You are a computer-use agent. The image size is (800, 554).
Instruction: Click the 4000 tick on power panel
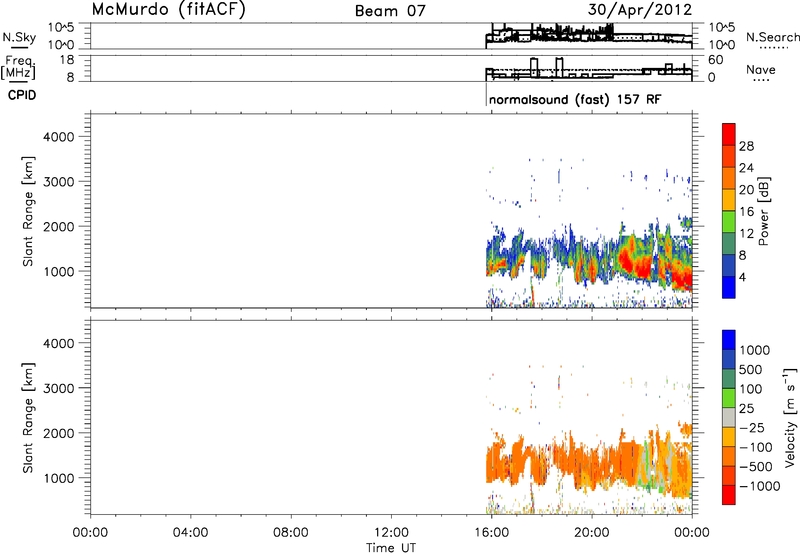pyautogui.click(x=58, y=137)
